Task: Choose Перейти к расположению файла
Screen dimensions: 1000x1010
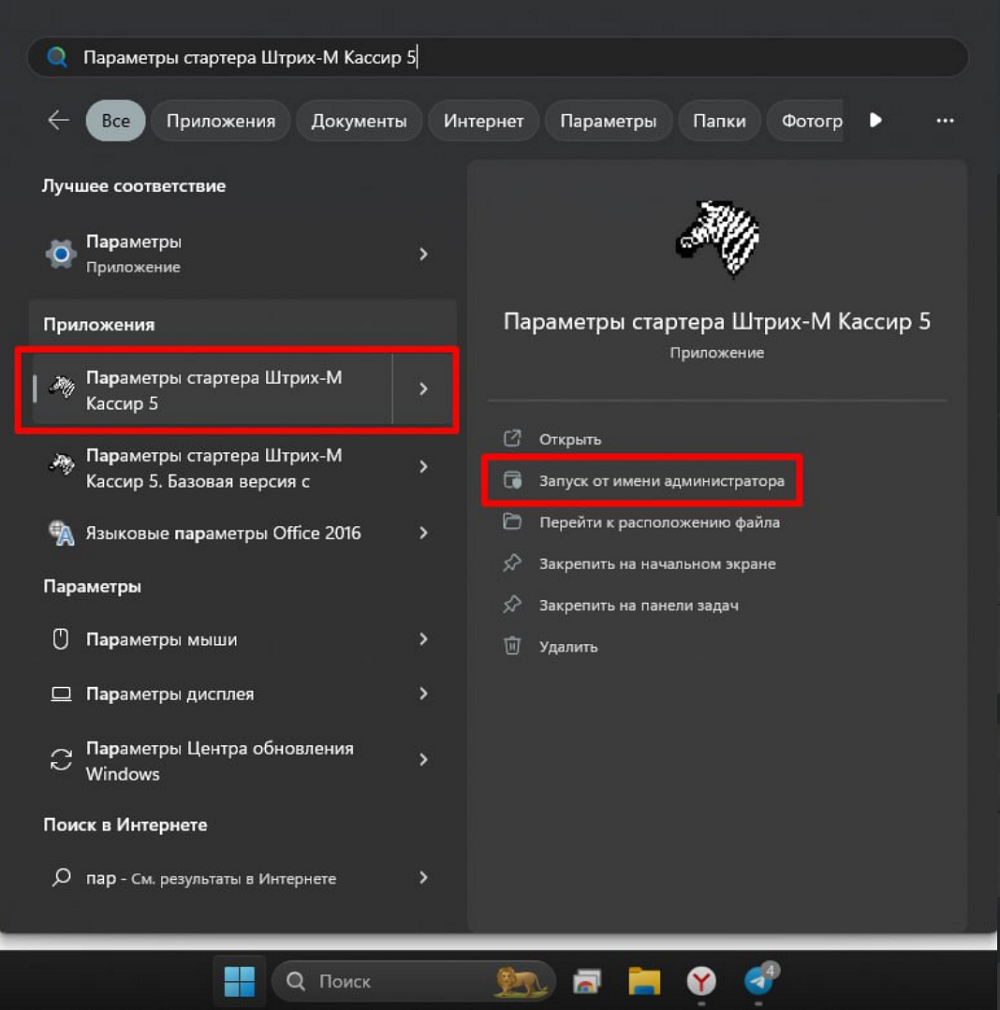Action: click(x=659, y=522)
